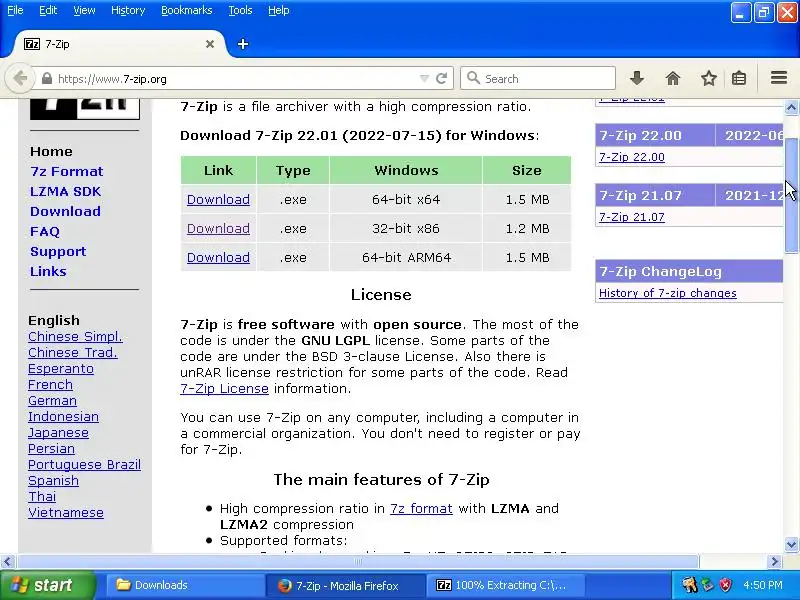Viewport: 800px width, 600px height.
Task: Open Links sidebar page
Action: [48, 271]
